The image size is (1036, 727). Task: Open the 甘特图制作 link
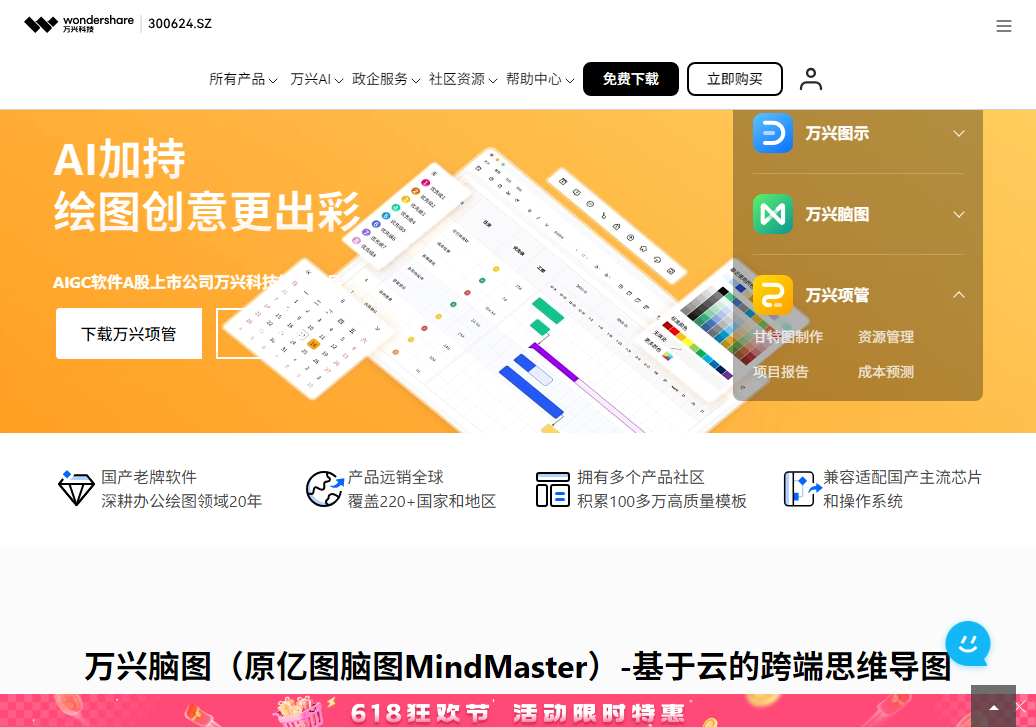coord(788,337)
